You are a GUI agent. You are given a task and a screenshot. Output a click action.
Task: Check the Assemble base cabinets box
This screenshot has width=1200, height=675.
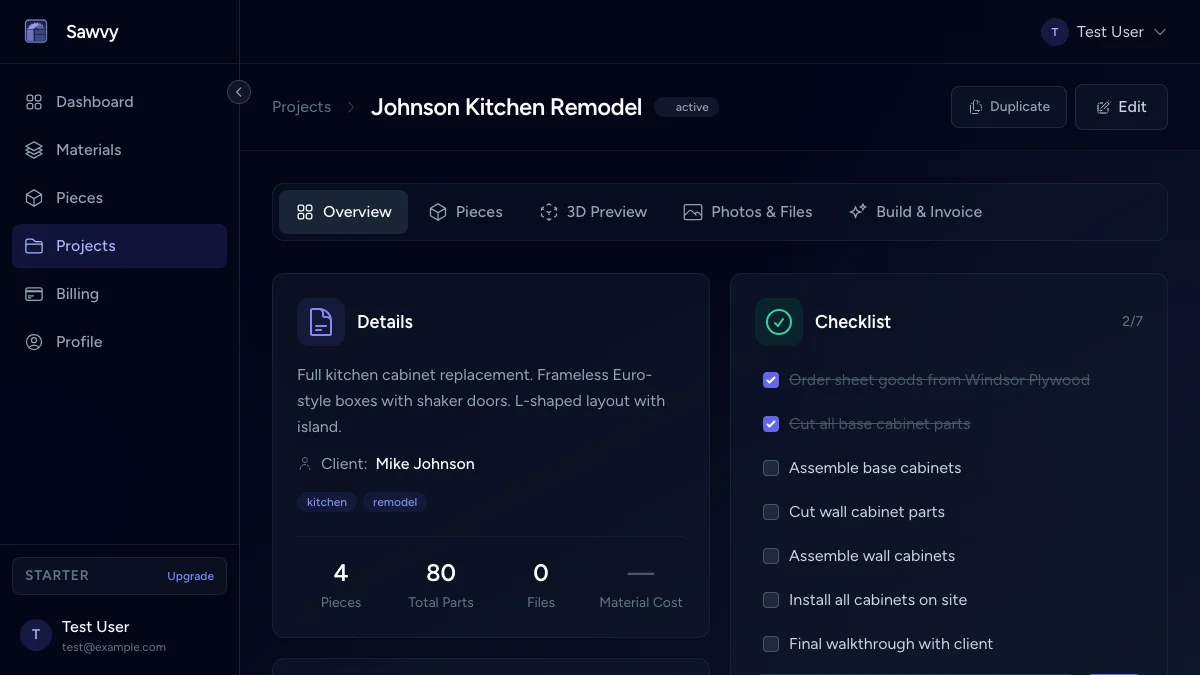tap(771, 468)
